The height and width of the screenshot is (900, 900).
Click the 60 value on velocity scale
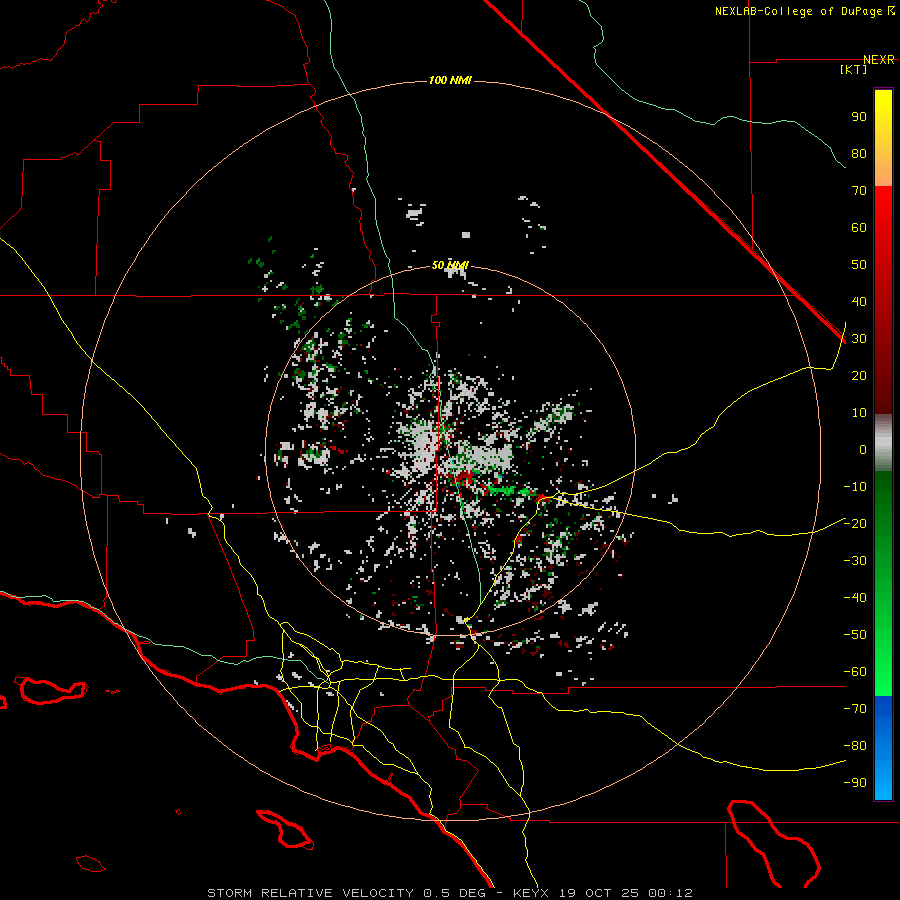(x=859, y=228)
